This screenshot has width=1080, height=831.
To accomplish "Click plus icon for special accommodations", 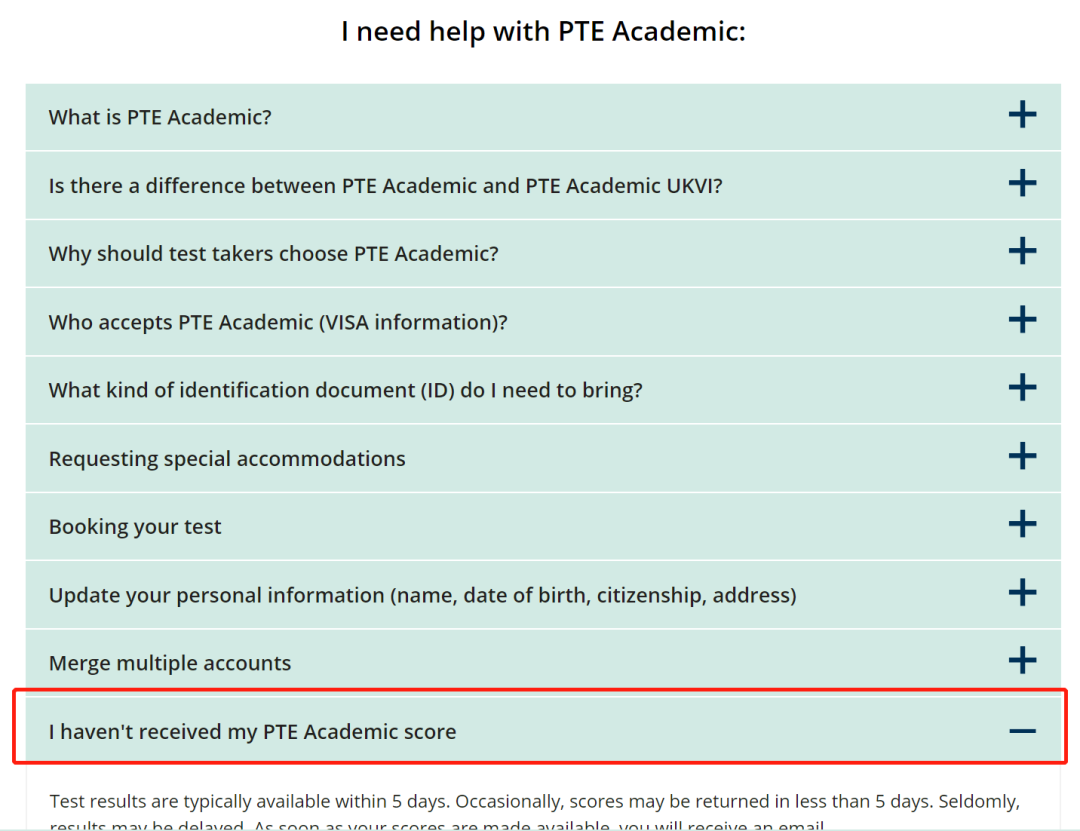I will click(x=1022, y=457).
